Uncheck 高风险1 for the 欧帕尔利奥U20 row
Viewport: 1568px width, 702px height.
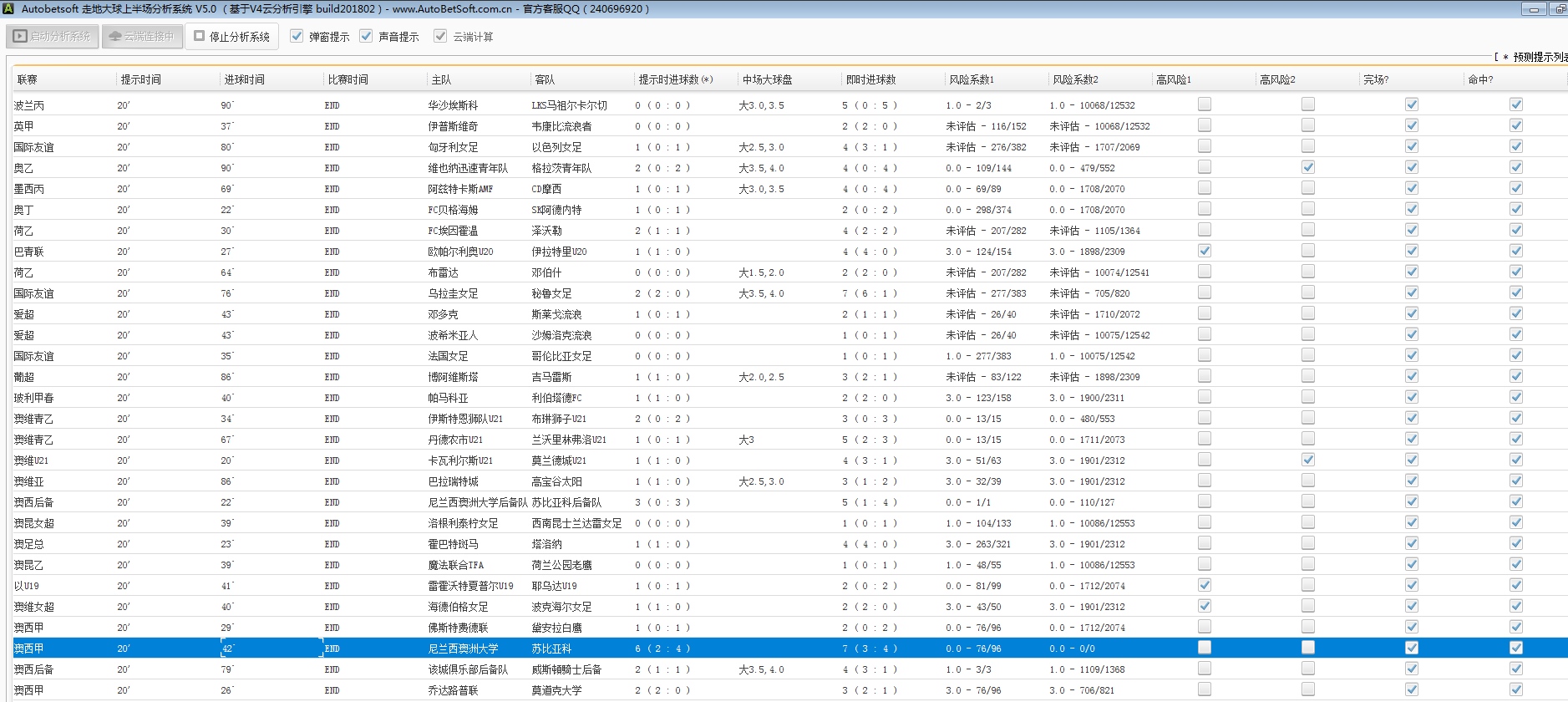(1204, 251)
